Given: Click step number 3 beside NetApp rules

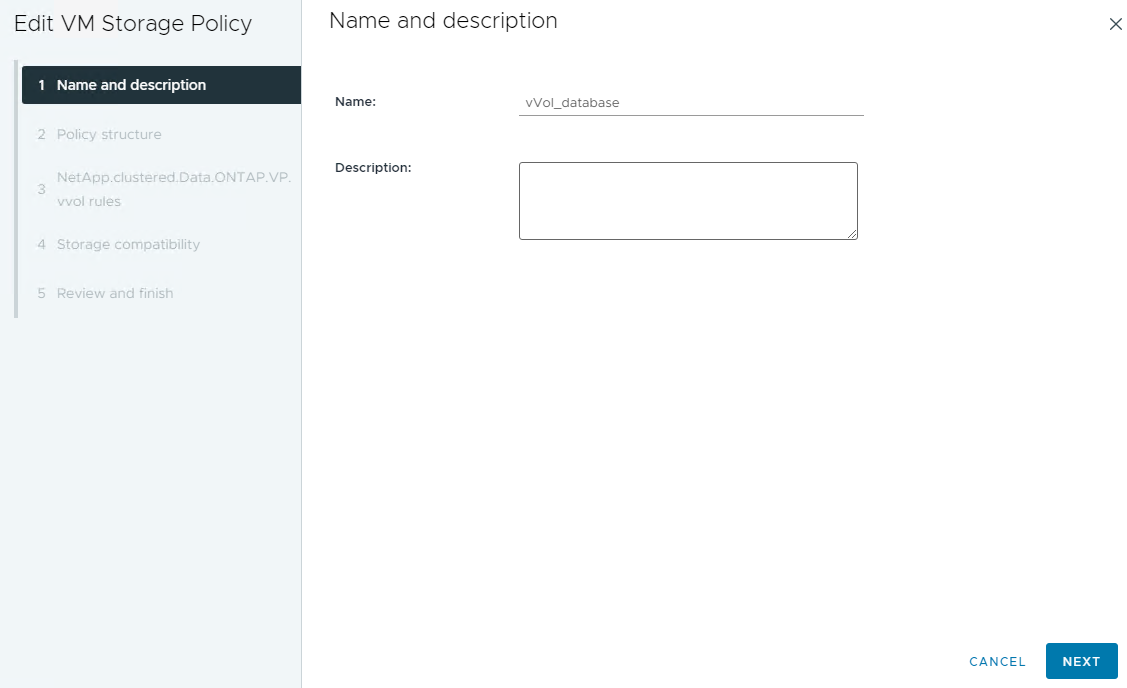Looking at the screenshot, I should (x=41, y=189).
